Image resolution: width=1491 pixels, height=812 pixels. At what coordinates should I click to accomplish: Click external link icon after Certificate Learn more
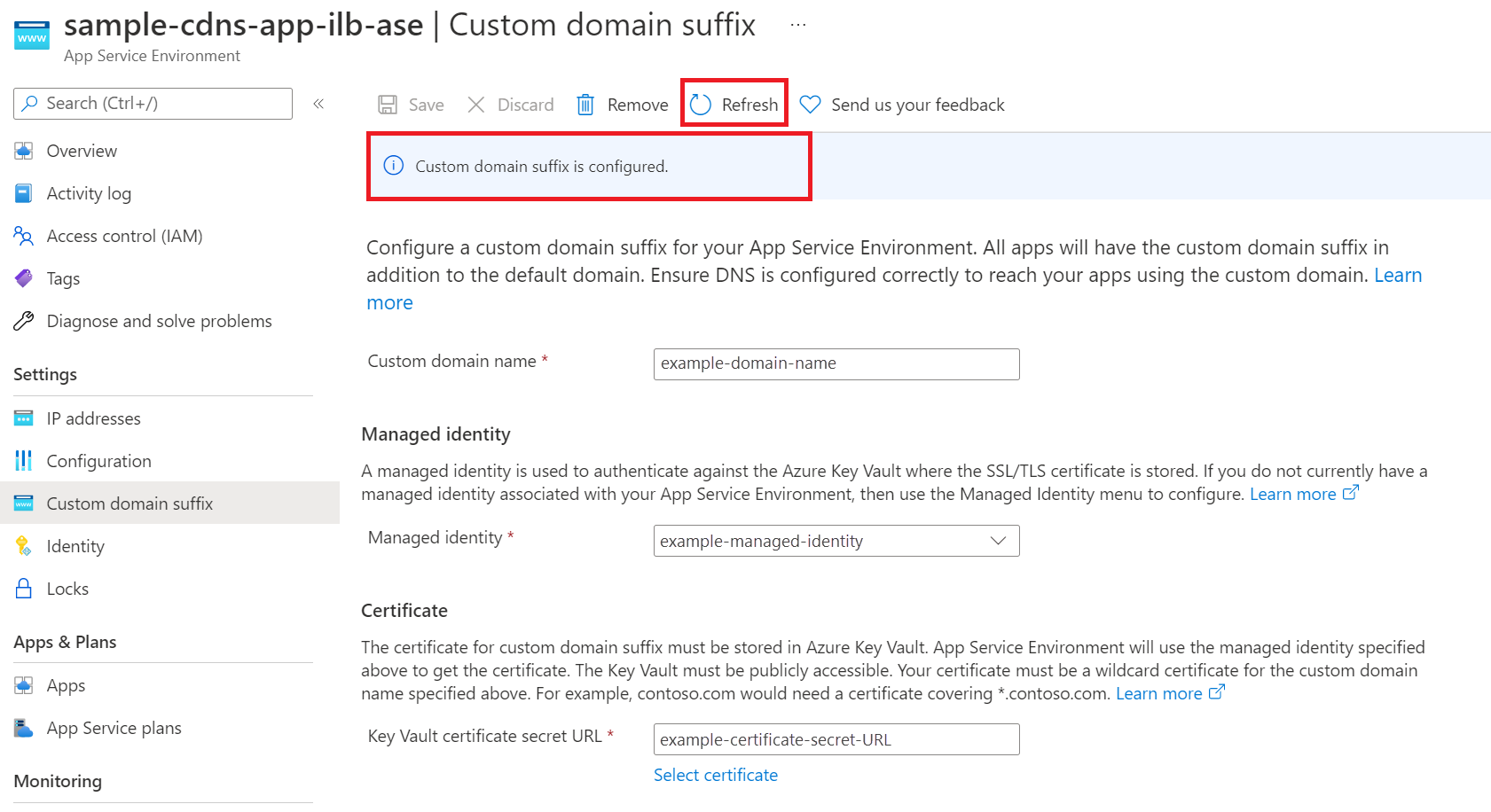click(x=1216, y=692)
